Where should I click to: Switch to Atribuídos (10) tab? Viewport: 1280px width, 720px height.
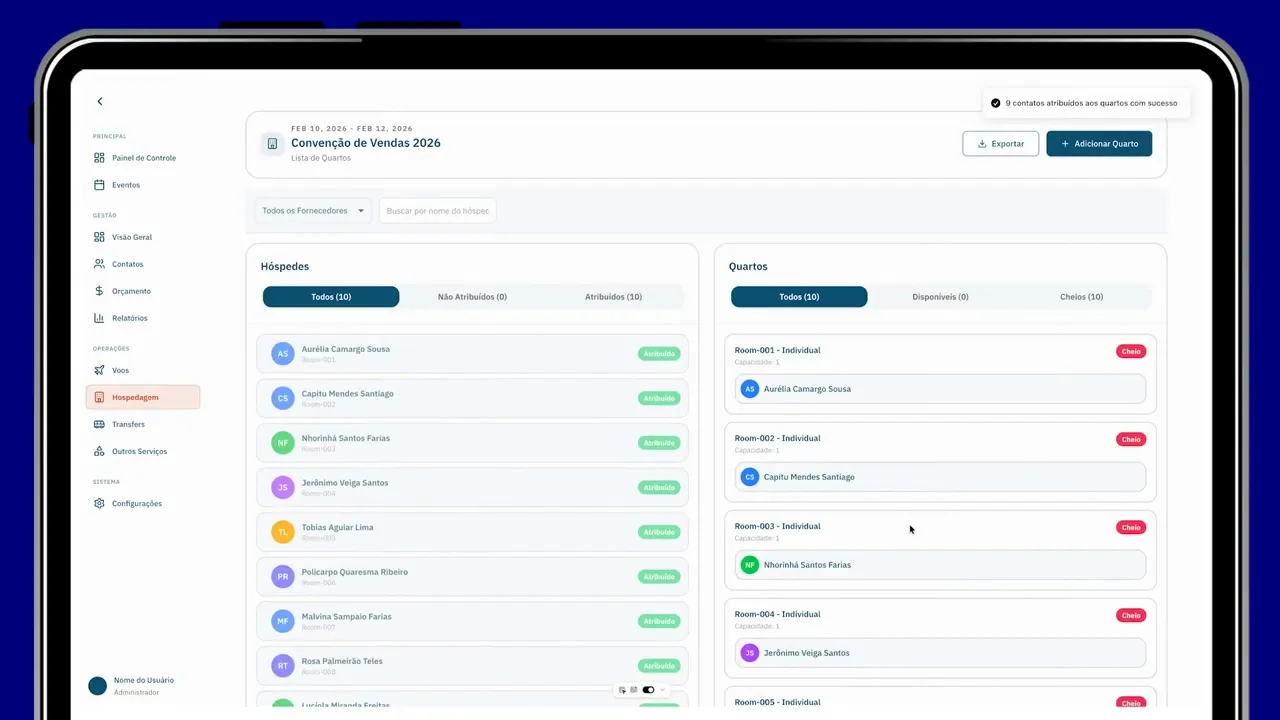(x=613, y=297)
